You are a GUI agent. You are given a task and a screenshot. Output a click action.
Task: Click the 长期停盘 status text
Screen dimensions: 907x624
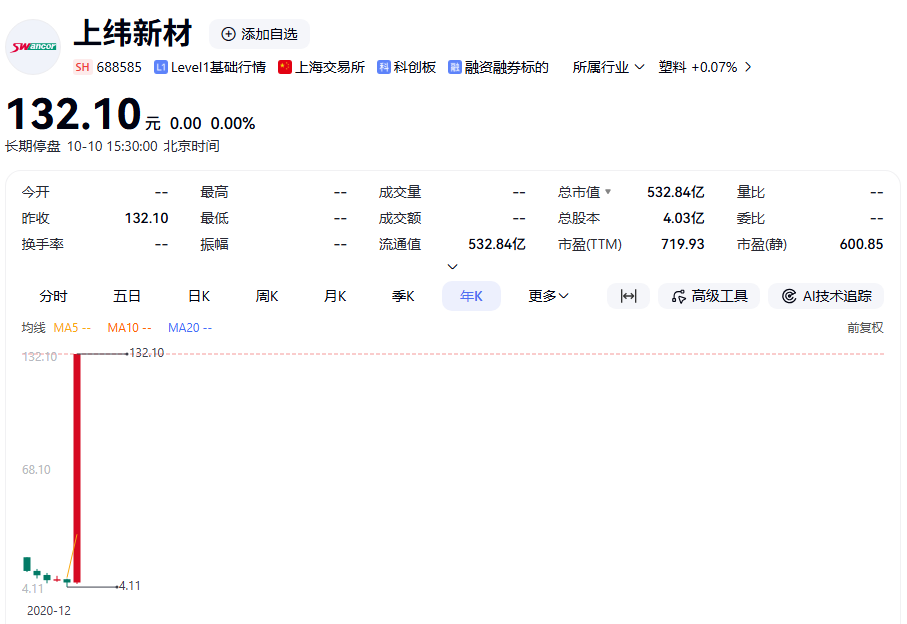click(x=32, y=146)
